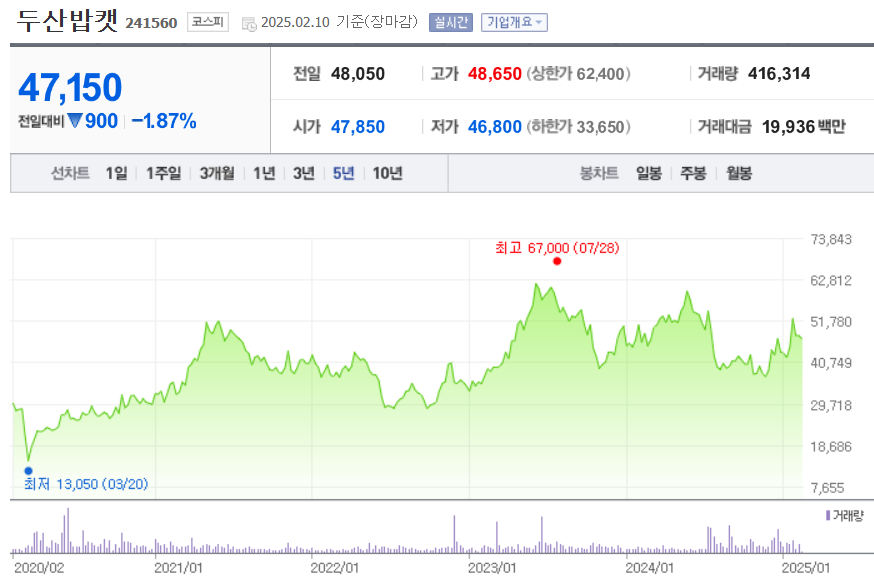
Task: Click the 최저 13,050 (03/20) label
Action: [86, 484]
